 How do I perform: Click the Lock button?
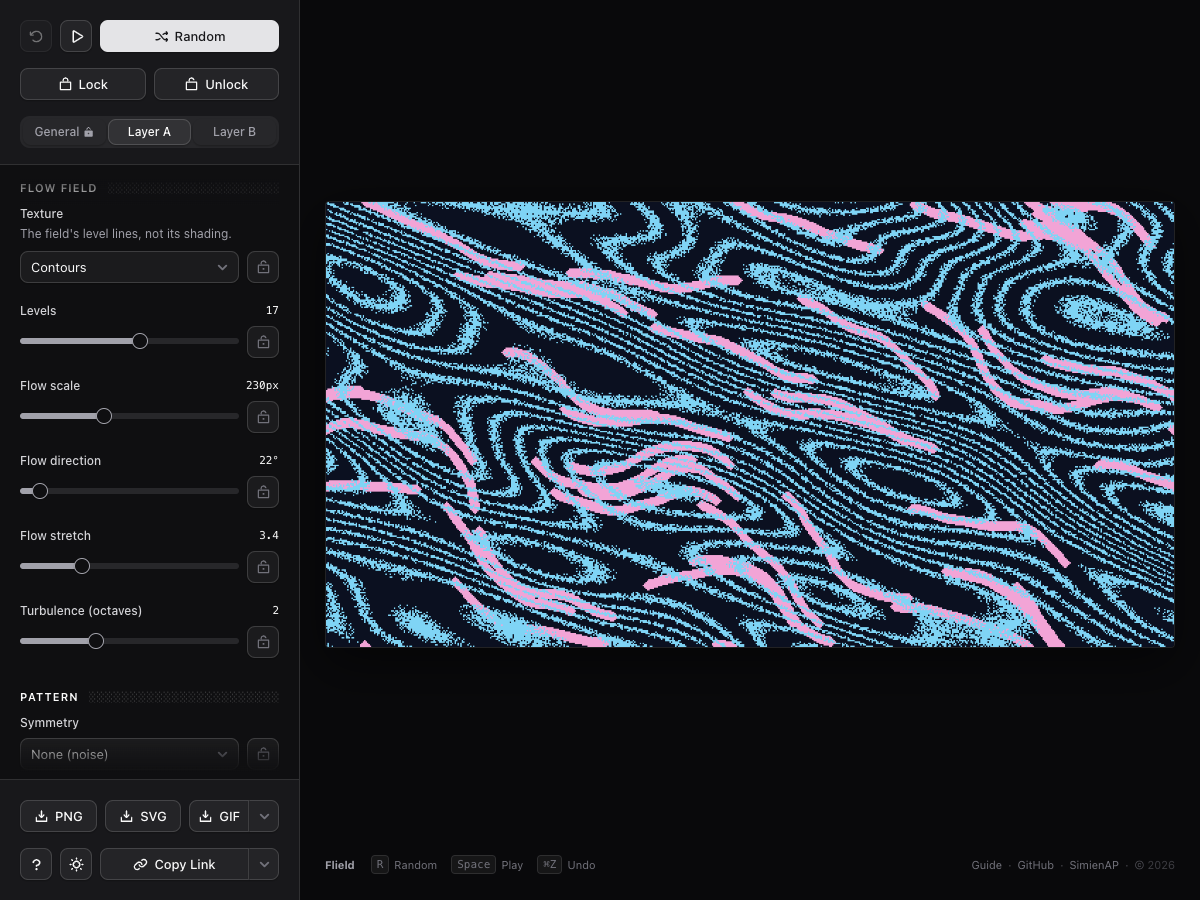click(83, 84)
